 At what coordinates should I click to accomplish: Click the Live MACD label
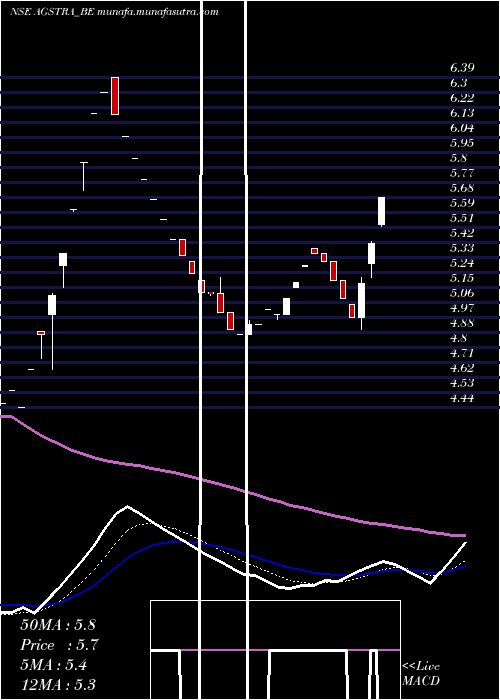coord(421,674)
